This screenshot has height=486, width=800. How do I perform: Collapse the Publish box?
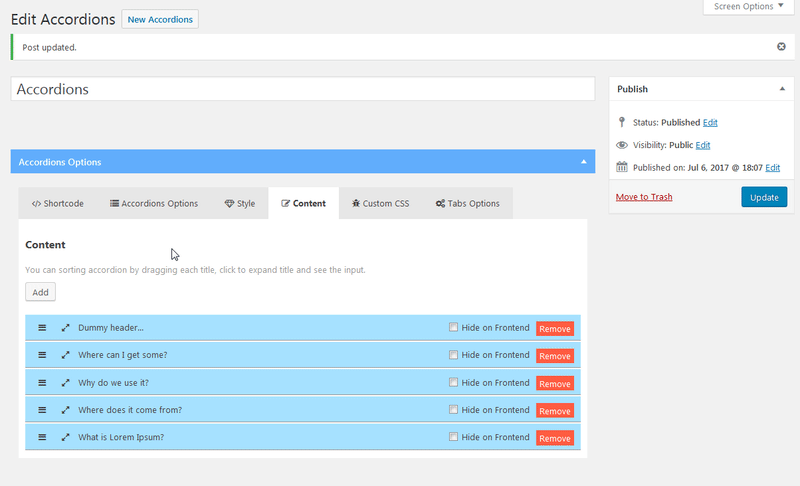pos(781,89)
